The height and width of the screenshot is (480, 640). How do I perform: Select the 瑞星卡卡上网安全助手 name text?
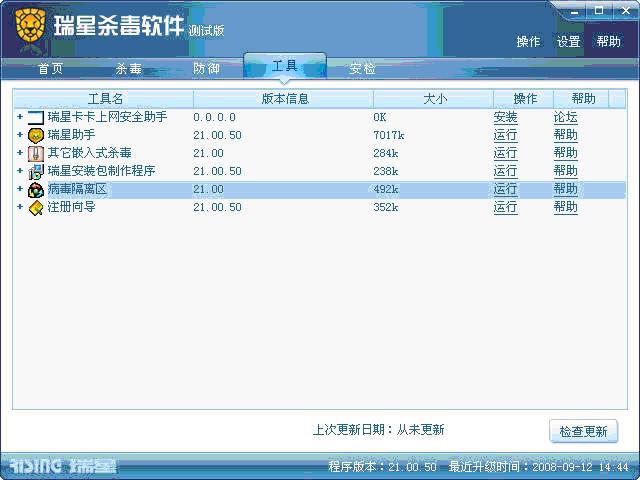click(x=107, y=117)
